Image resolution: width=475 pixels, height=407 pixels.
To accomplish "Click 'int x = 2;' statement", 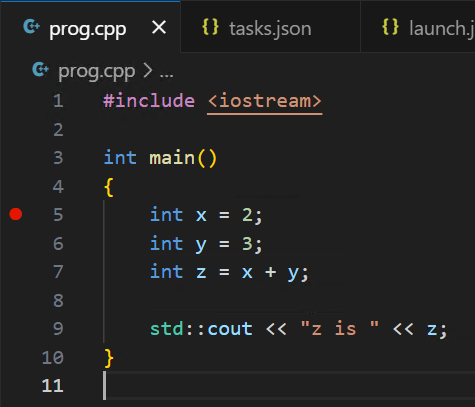I will pos(206,215).
